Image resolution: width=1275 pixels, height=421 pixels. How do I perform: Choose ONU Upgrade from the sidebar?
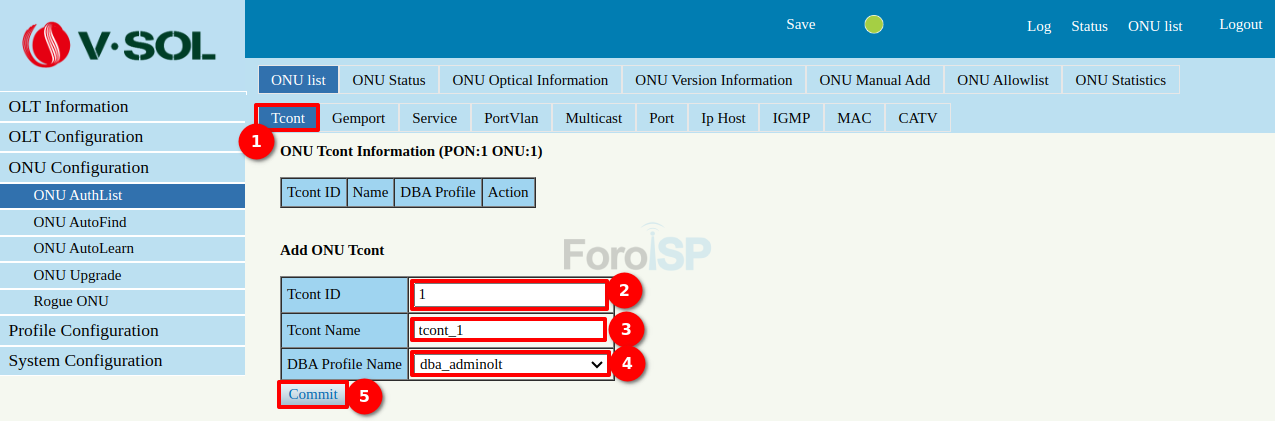(x=78, y=275)
